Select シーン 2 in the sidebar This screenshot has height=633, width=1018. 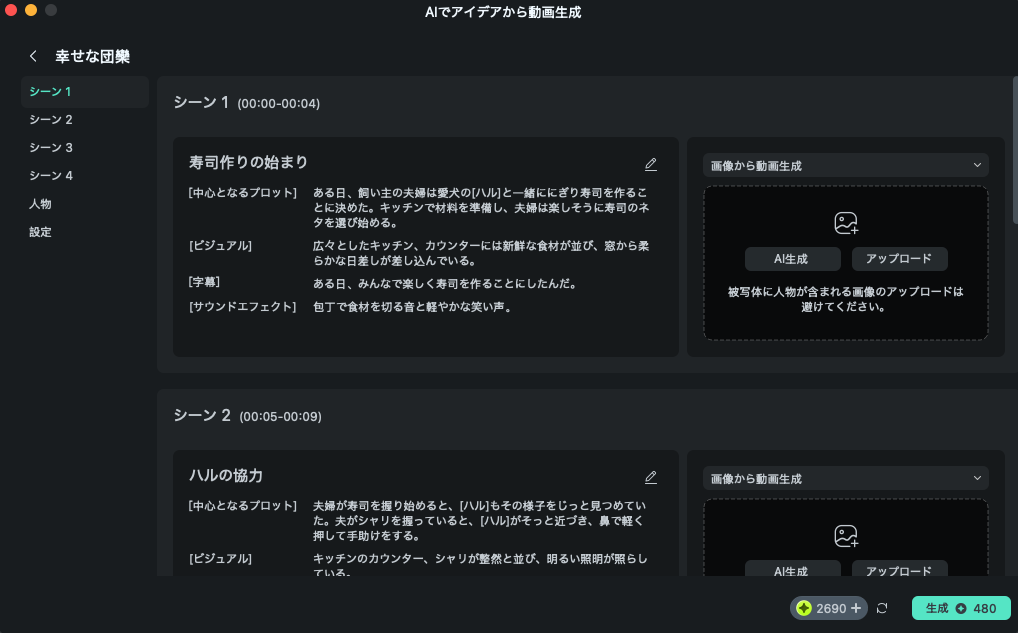coord(51,120)
